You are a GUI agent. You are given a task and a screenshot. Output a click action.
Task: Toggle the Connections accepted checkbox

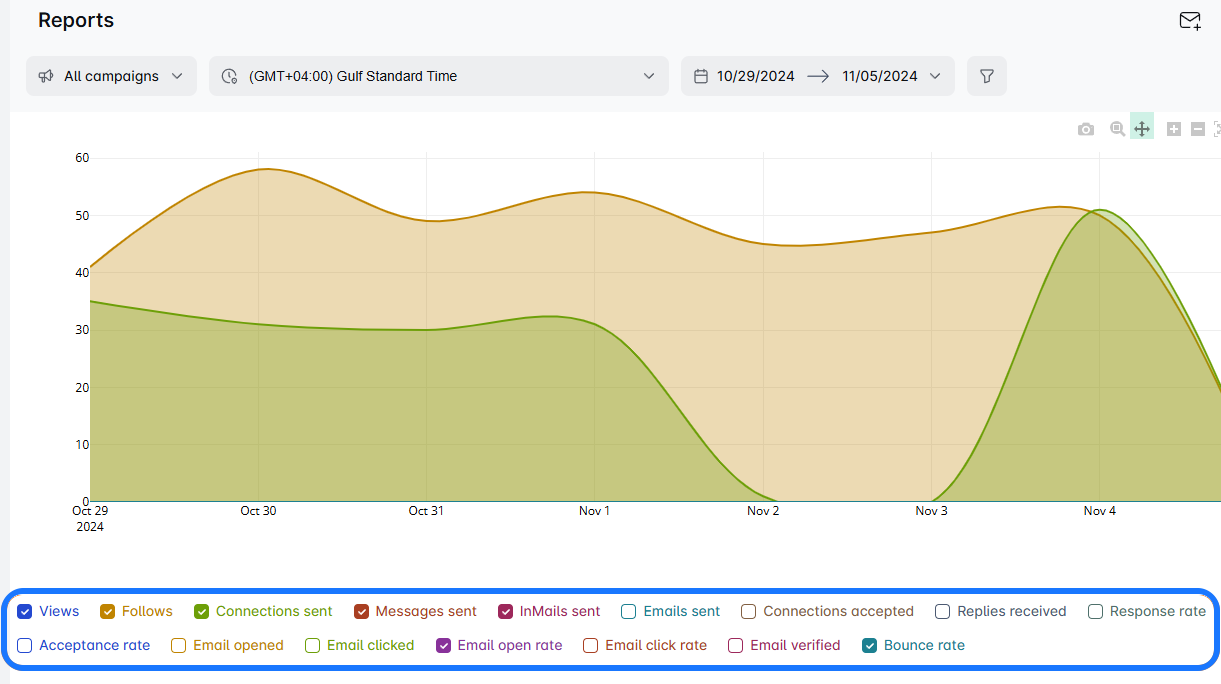pyautogui.click(x=749, y=611)
